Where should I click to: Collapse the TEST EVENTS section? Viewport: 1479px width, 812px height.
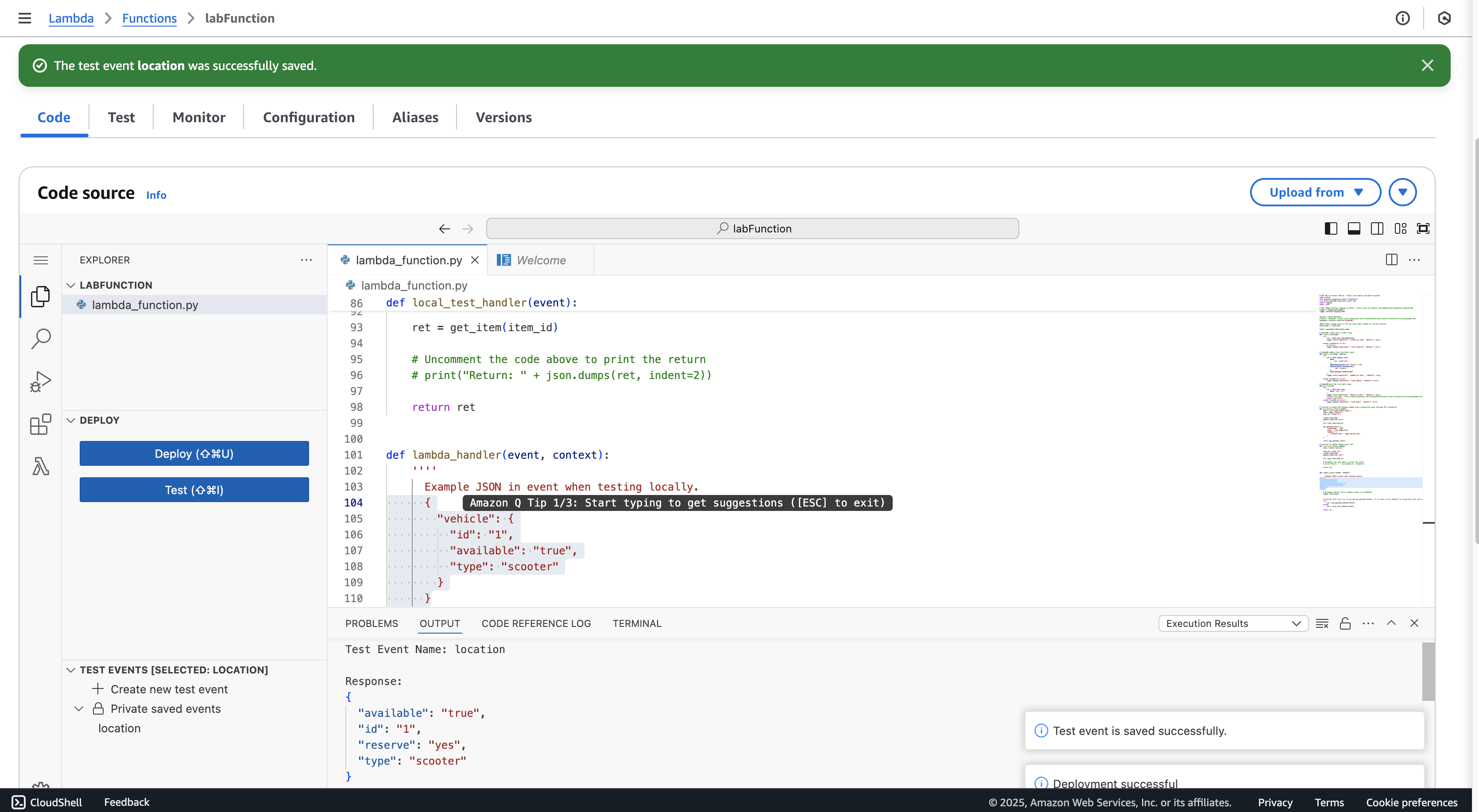click(71, 670)
